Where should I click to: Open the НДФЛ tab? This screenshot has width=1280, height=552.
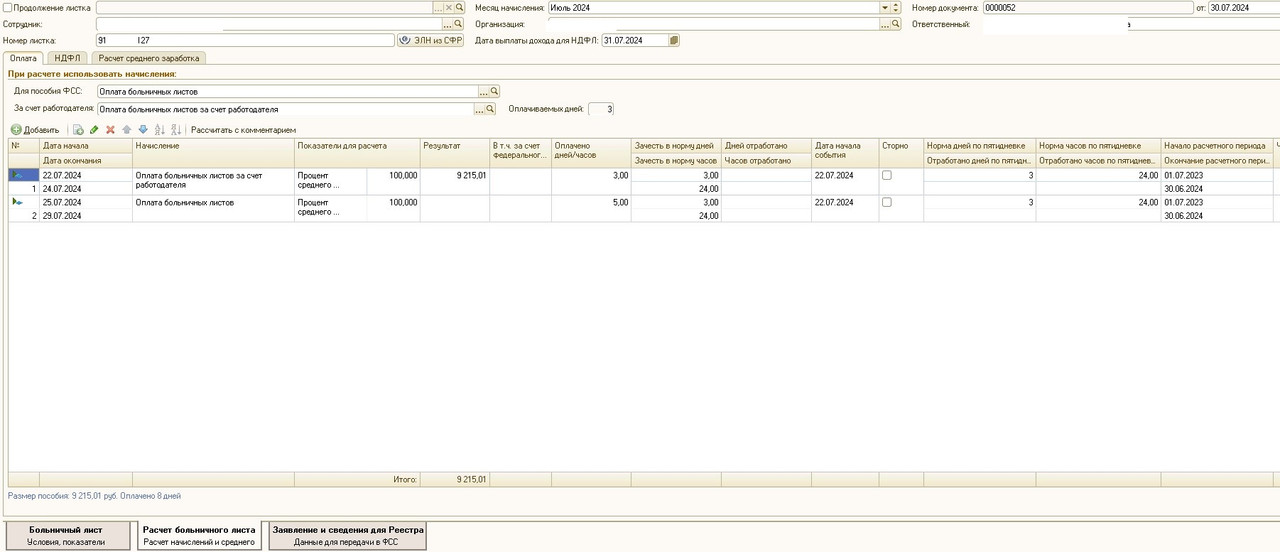[69, 58]
